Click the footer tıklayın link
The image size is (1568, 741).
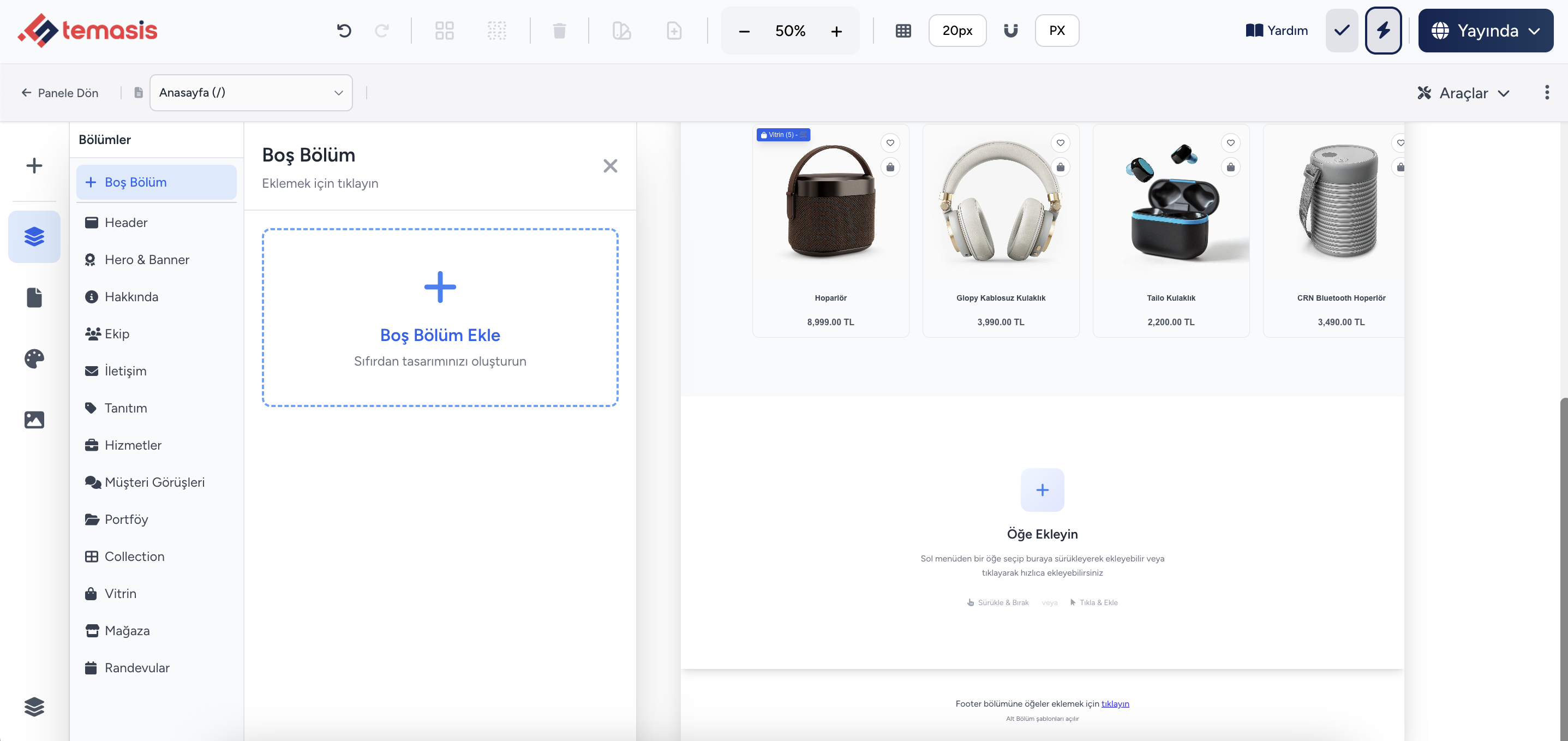coord(1115,704)
